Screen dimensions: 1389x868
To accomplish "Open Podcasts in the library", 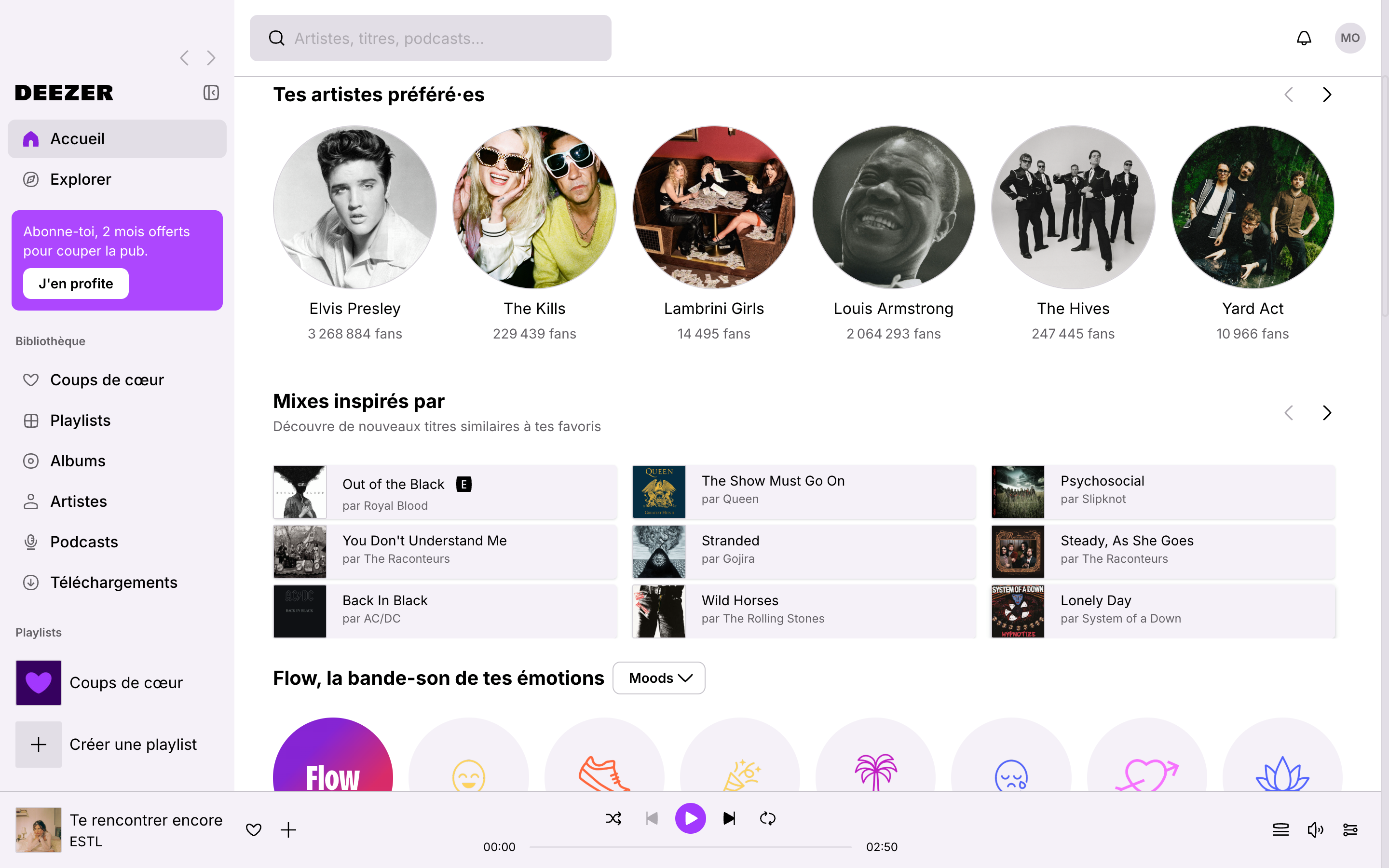I will click(x=117, y=542).
